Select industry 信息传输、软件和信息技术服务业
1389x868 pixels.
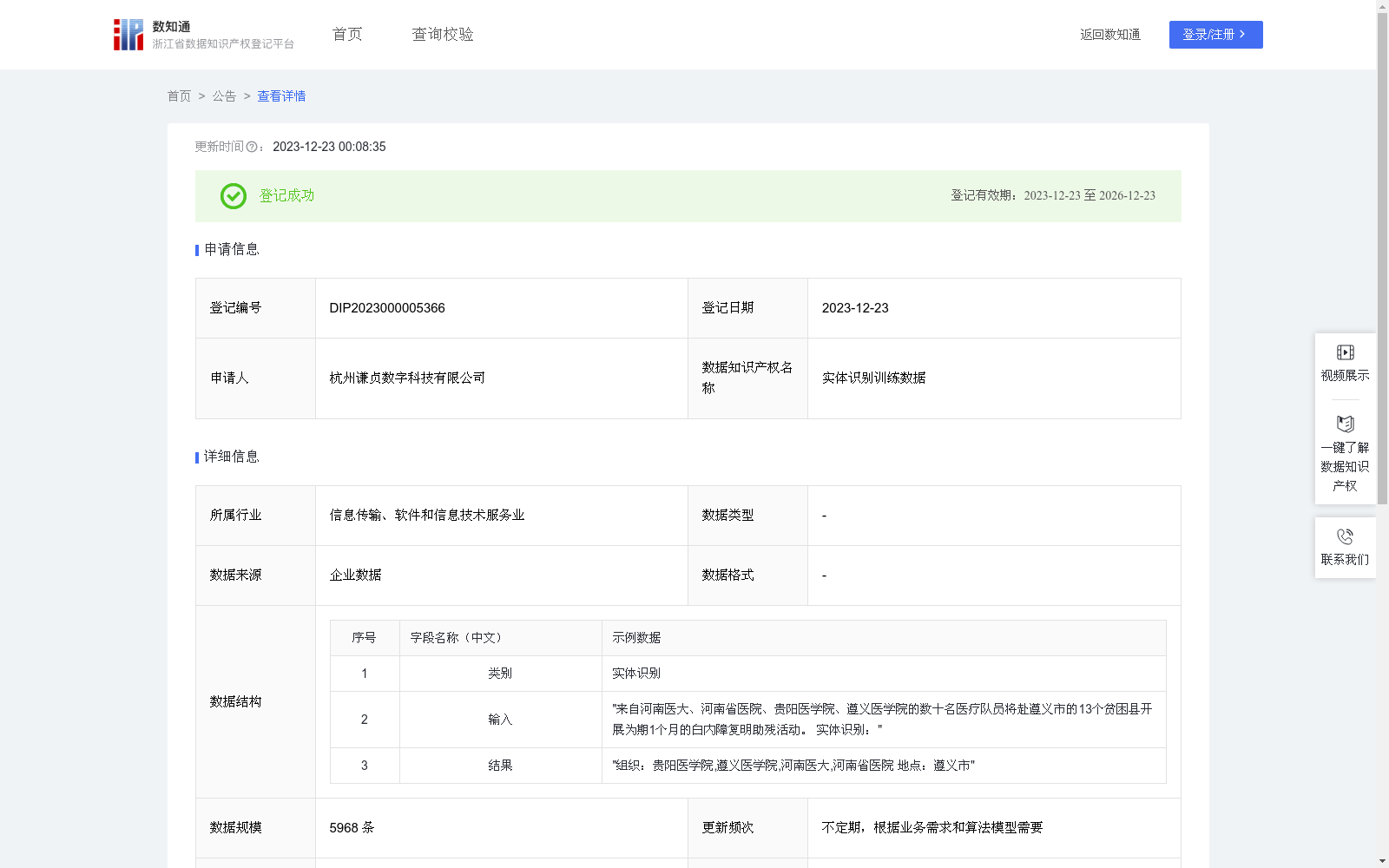pos(427,516)
